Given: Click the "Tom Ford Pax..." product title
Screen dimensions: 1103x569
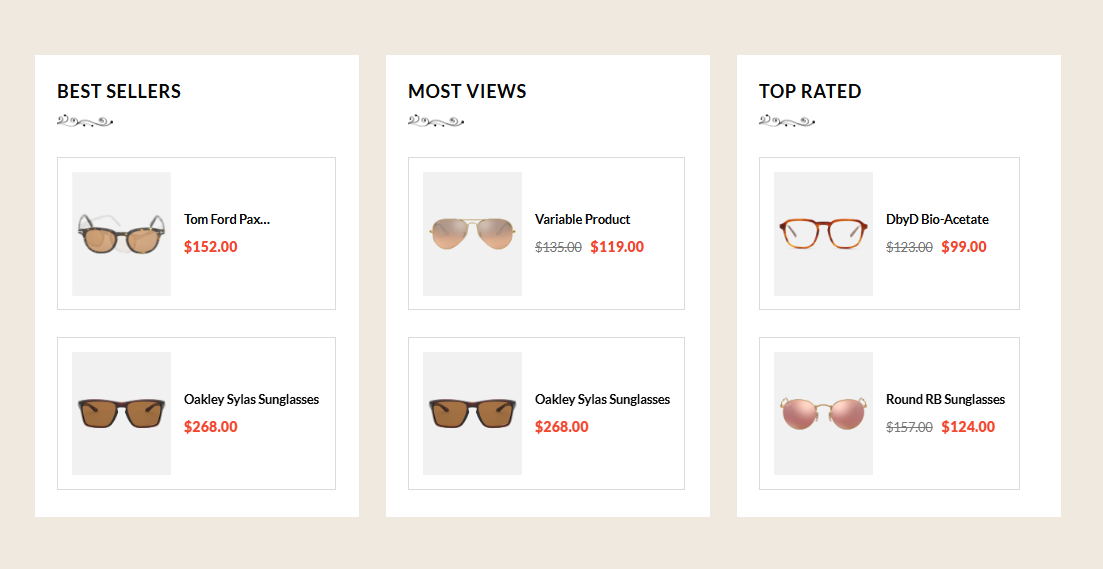Looking at the screenshot, I should point(227,219).
